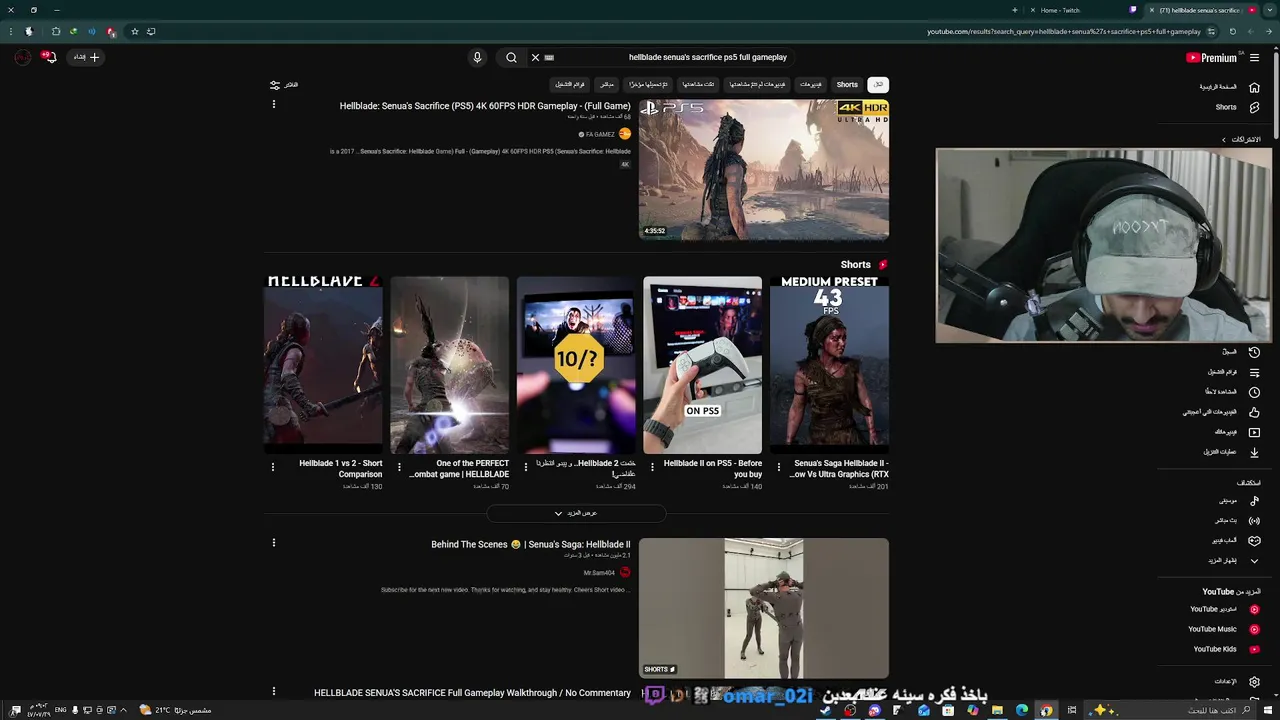Switch to the Home - Twitch tab
This screenshot has height=720, width=1280.
1083,10
